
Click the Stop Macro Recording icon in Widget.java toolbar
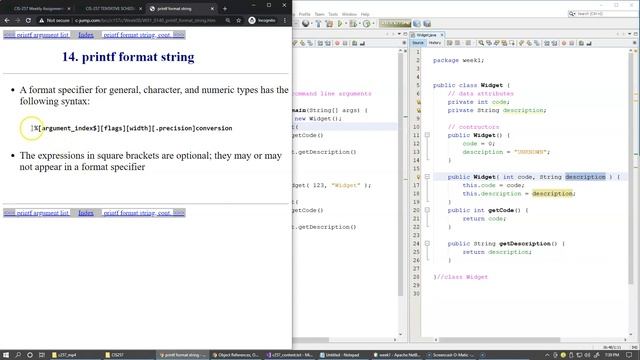click(572, 43)
